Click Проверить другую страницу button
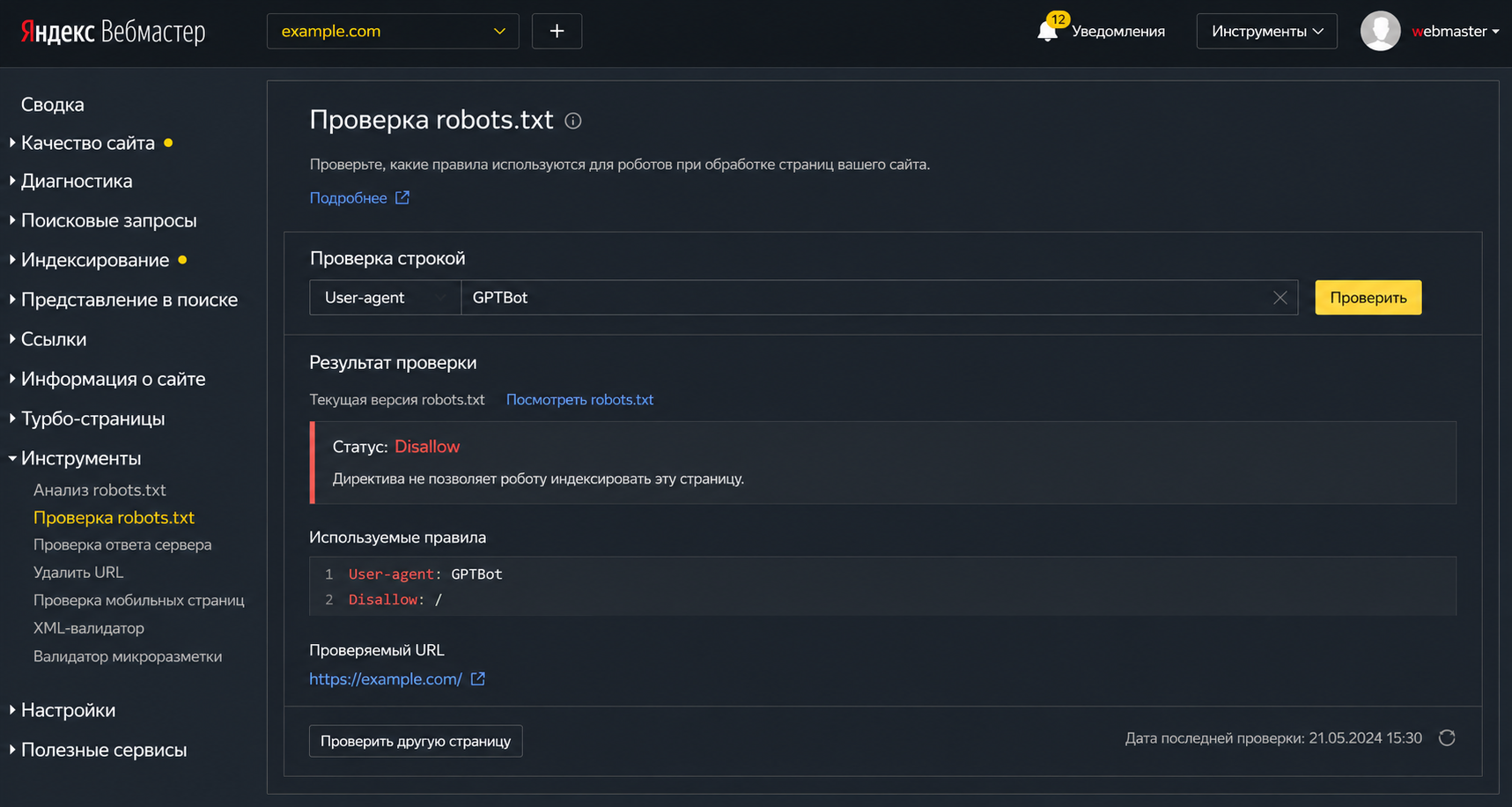Viewport: 1512px width, 807px height. (416, 741)
